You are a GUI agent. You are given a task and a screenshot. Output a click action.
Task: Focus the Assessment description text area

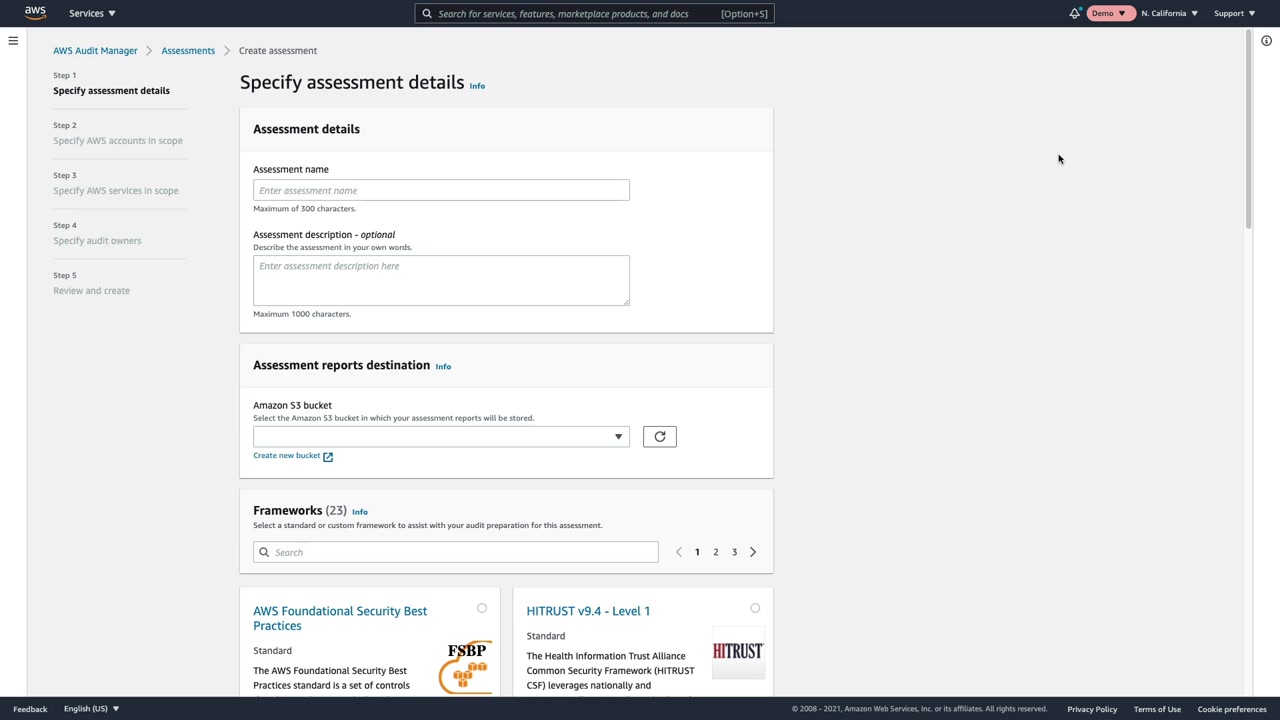(x=441, y=281)
